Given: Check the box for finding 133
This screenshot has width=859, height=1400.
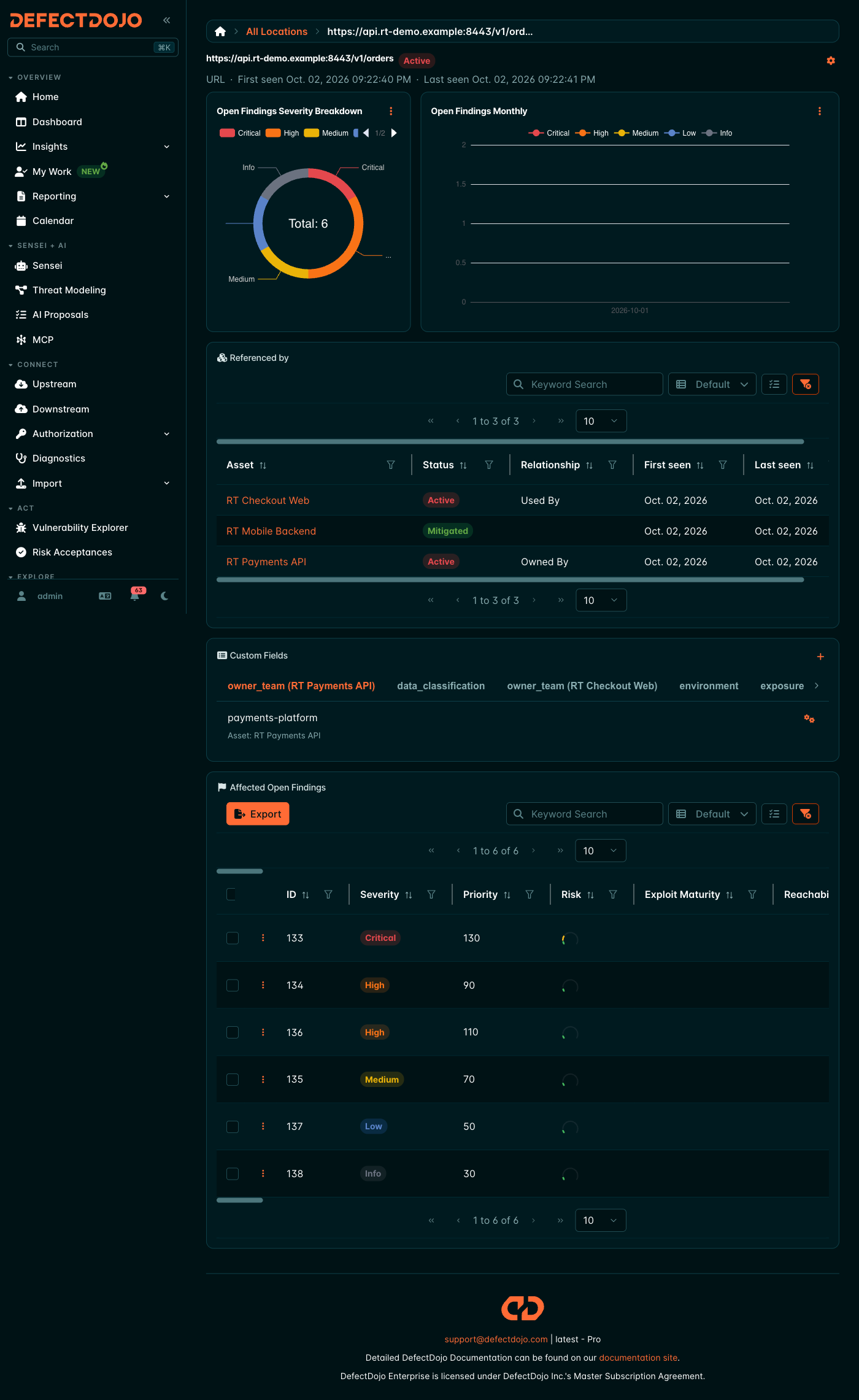Looking at the screenshot, I should click(x=233, y=938).
